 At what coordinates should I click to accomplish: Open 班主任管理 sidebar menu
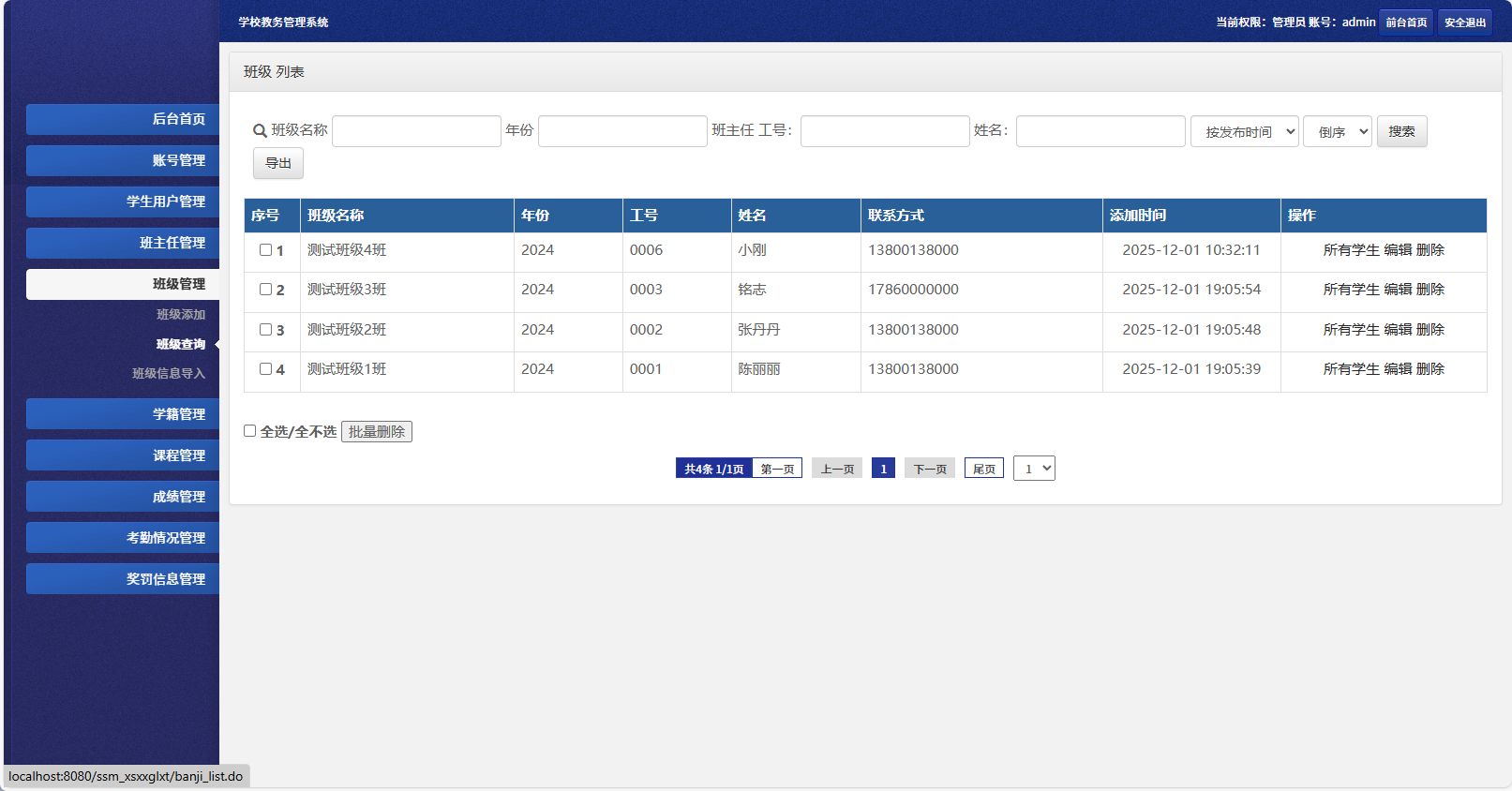point(123,243)
